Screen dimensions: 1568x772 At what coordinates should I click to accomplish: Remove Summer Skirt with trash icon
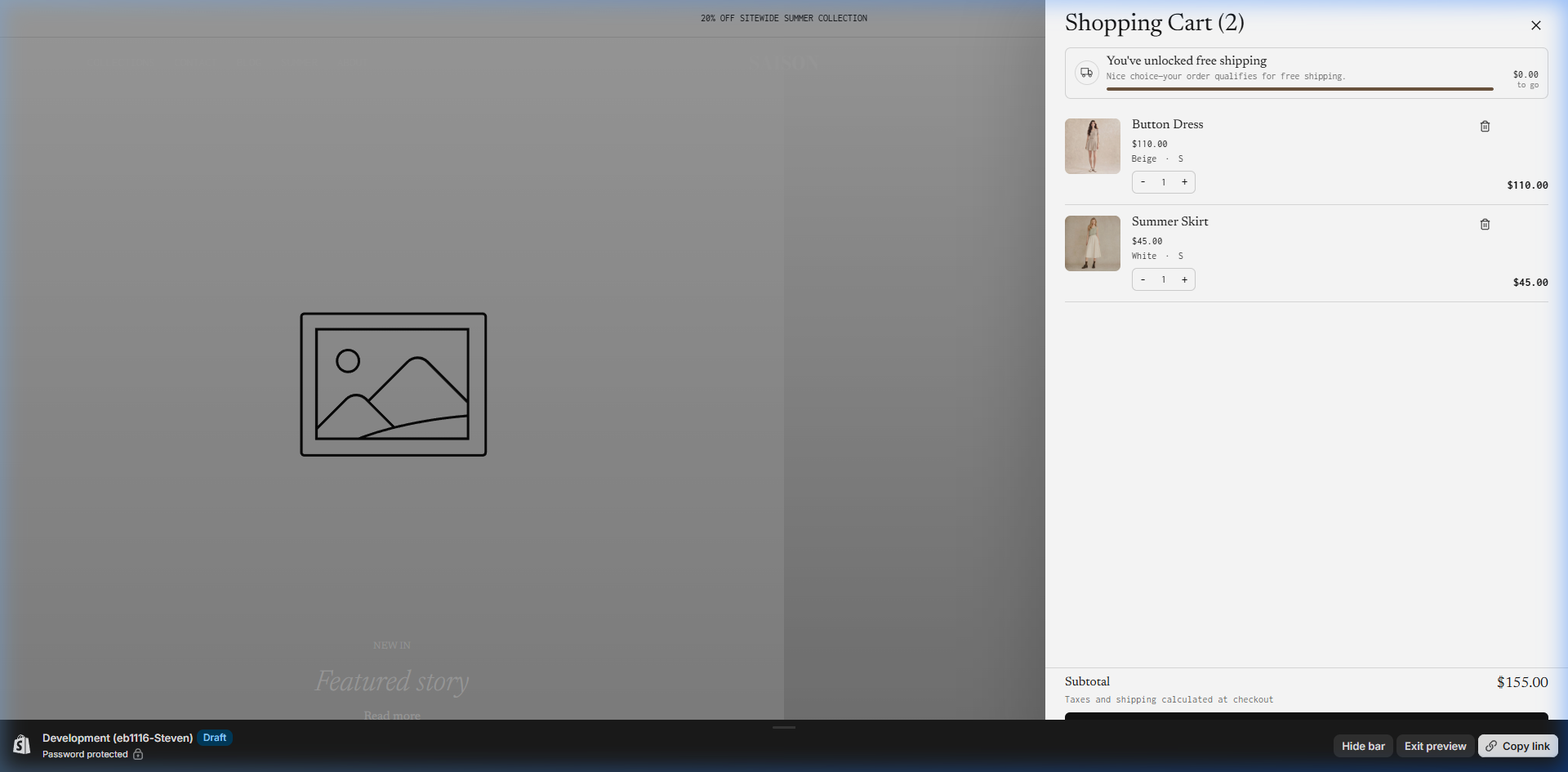pyautogui.click(x=1485, y=225)
